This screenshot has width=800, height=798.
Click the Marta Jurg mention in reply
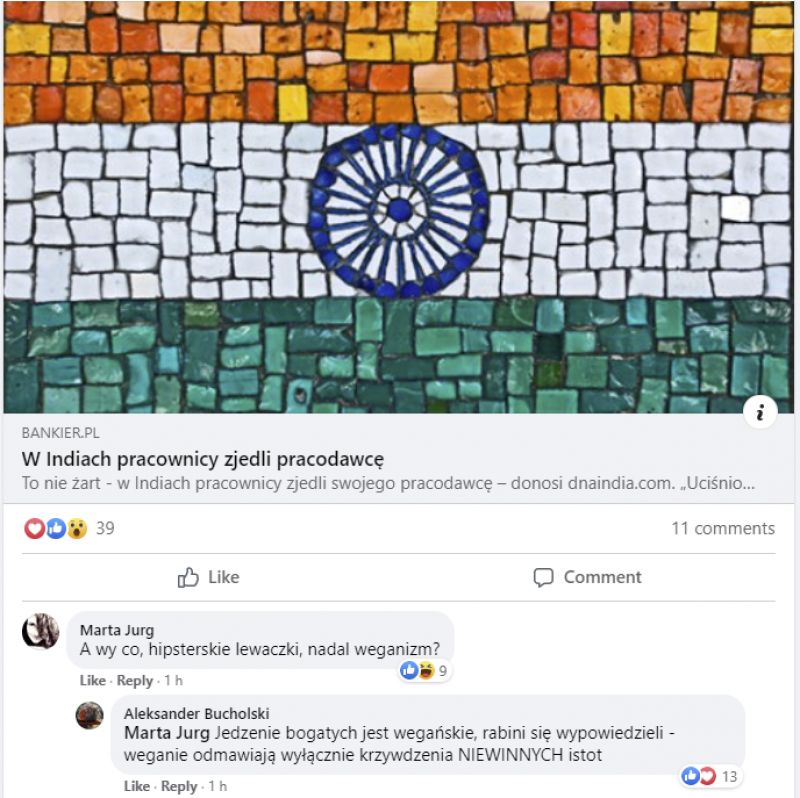coord(167,733)
